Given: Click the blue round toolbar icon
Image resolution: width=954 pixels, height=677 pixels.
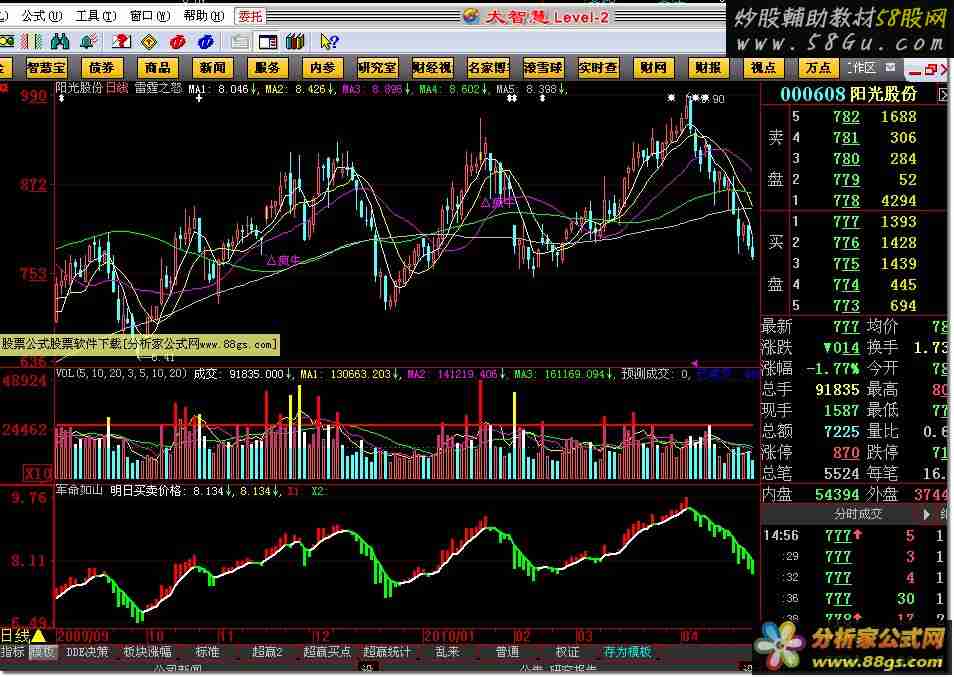Looking at the screenshot, I should coord(206,41).
